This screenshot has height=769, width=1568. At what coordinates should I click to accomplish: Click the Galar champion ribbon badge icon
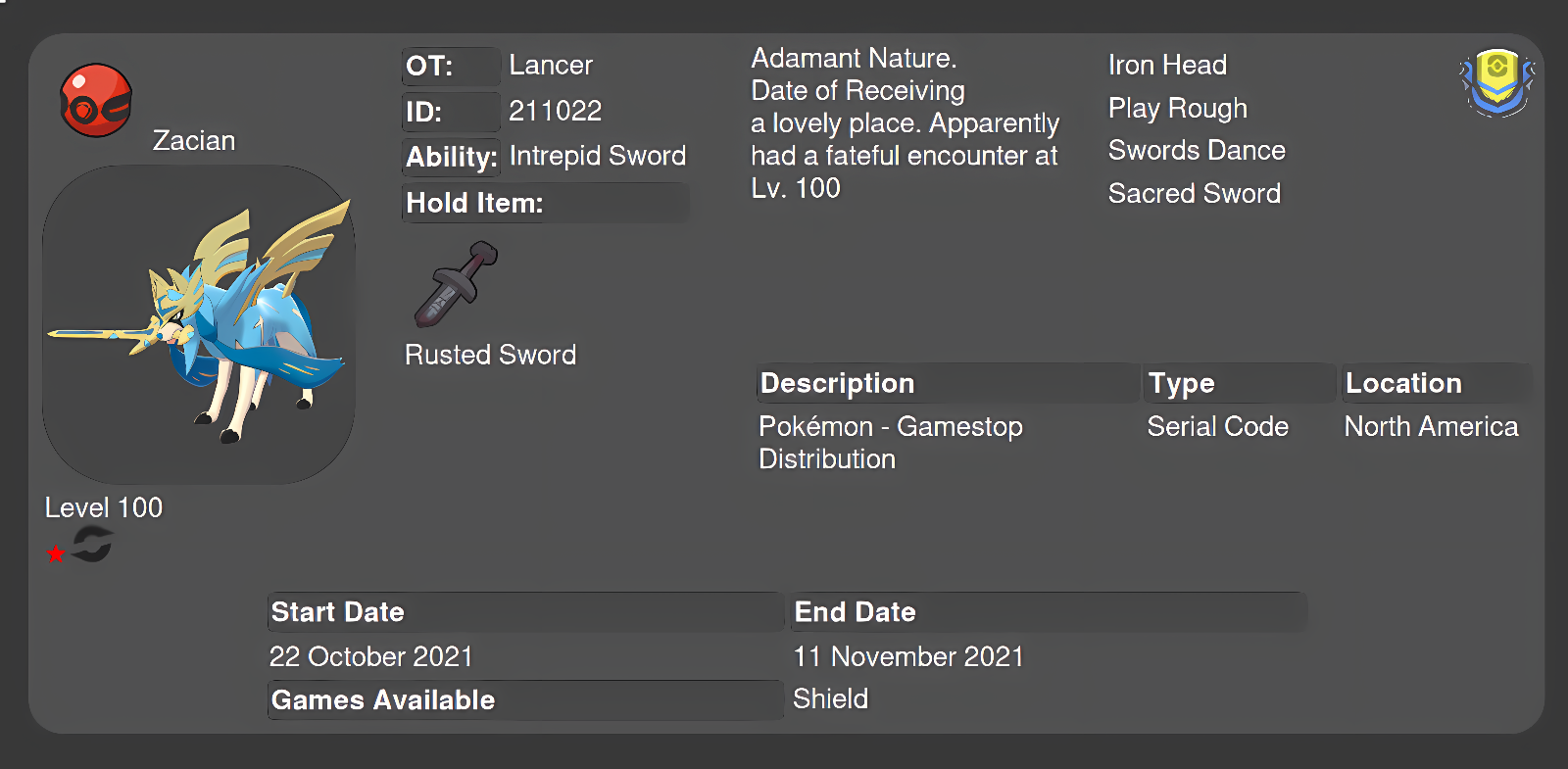pos(1496,83)
